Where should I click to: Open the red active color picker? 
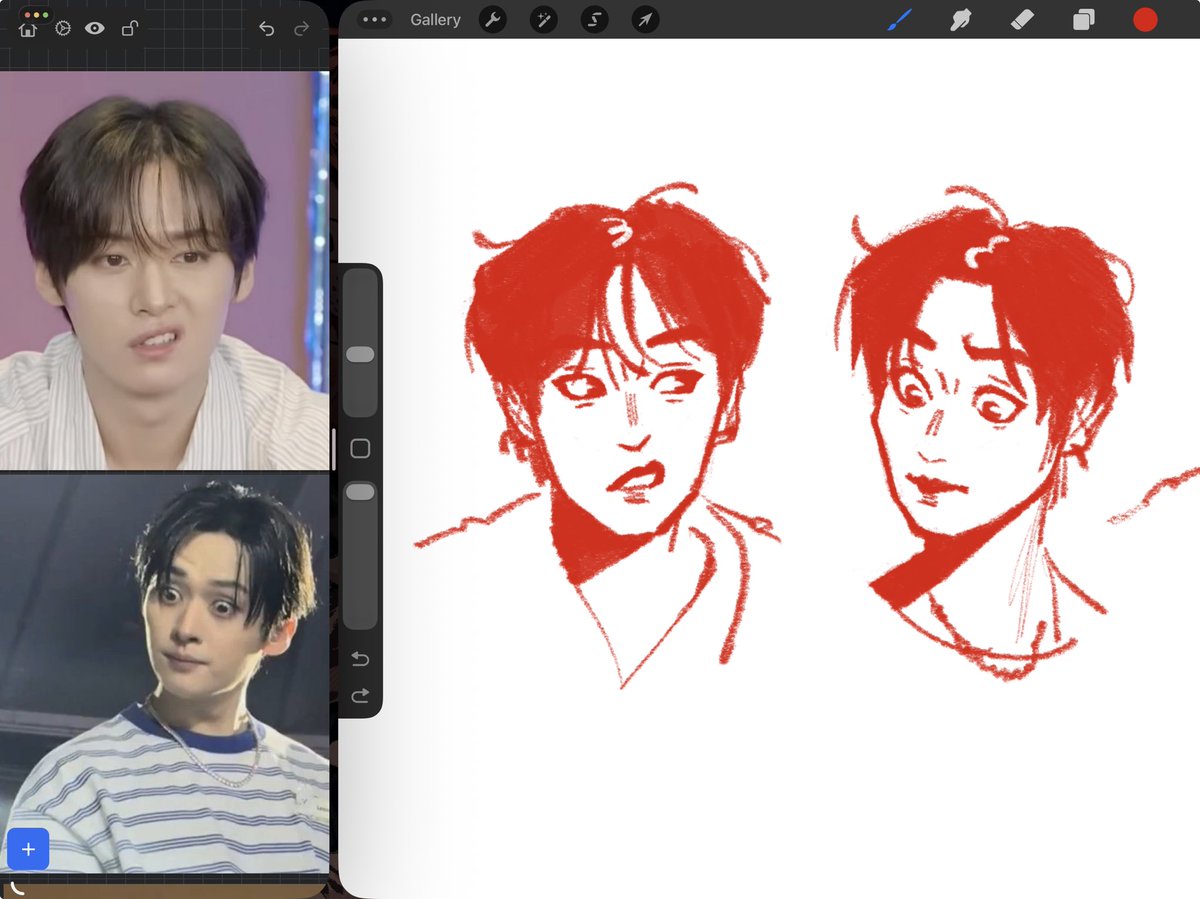click(1145, 19)
